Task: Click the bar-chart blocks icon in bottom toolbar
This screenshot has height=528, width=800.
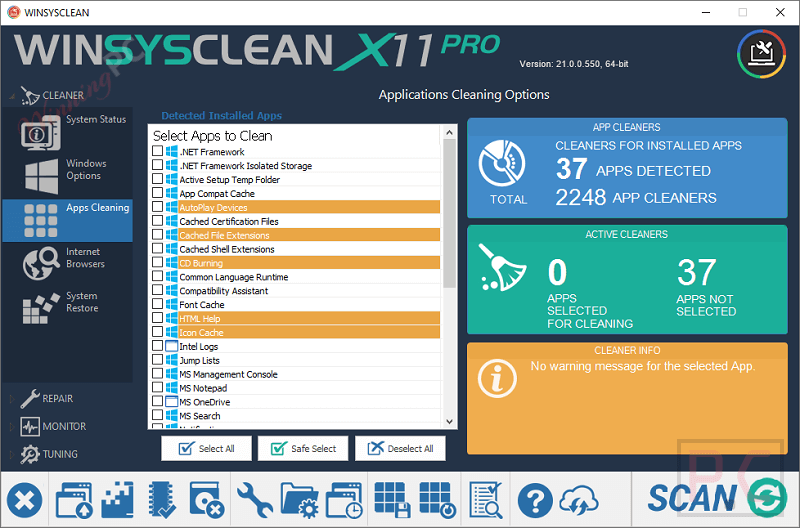Action: pos(118,500)
